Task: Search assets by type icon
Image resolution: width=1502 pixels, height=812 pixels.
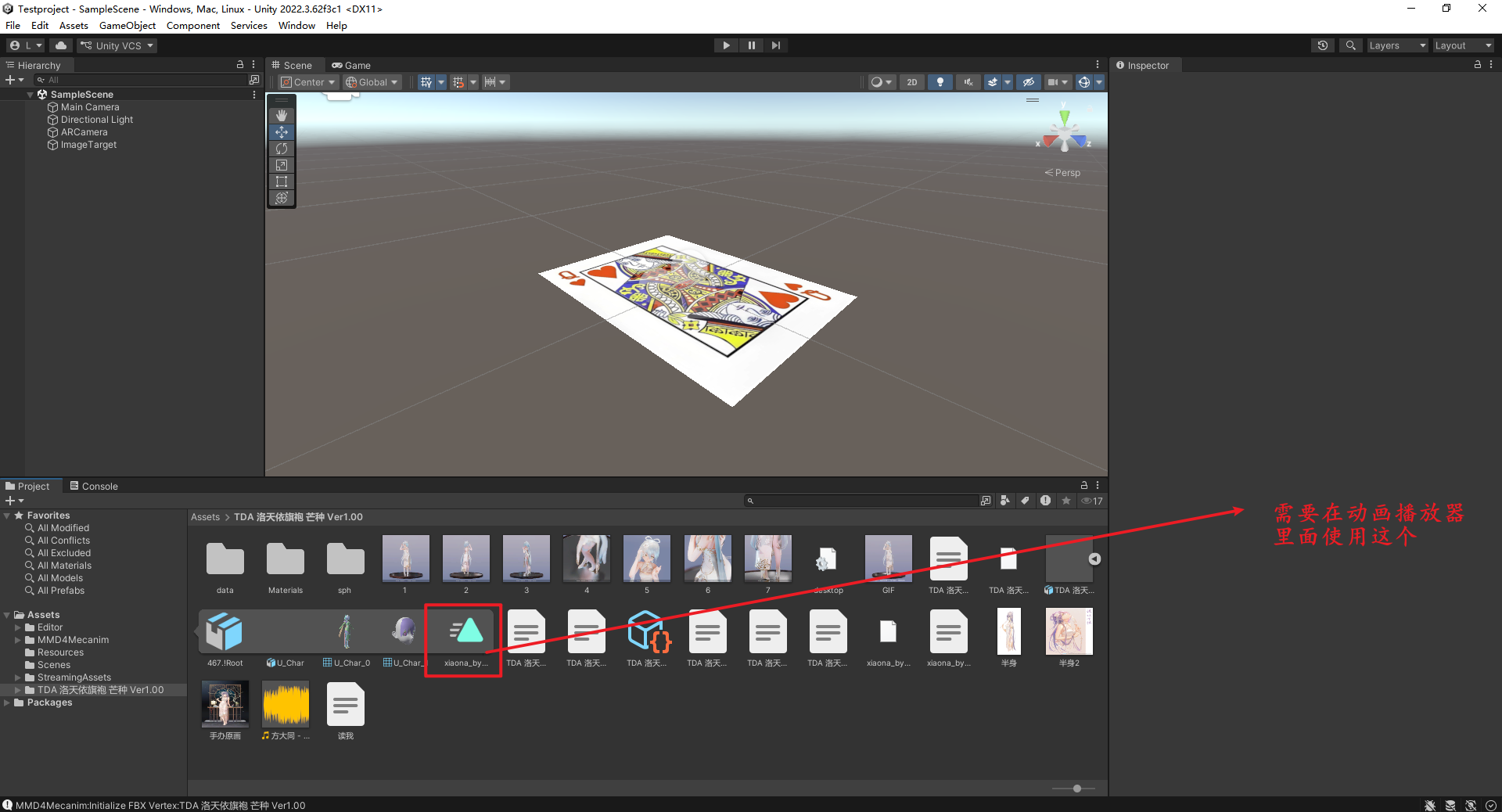Action: click(1005, 501)
